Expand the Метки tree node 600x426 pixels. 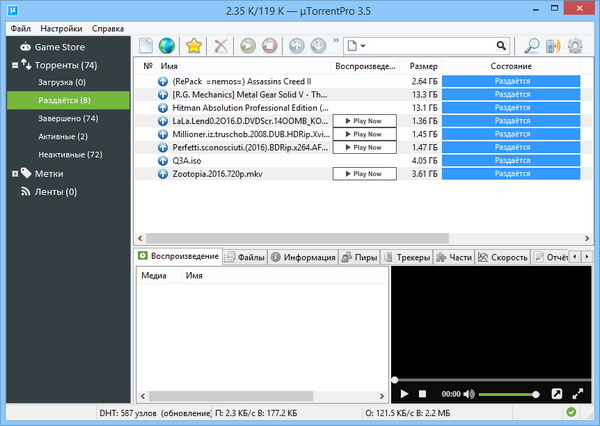point(15,174)
